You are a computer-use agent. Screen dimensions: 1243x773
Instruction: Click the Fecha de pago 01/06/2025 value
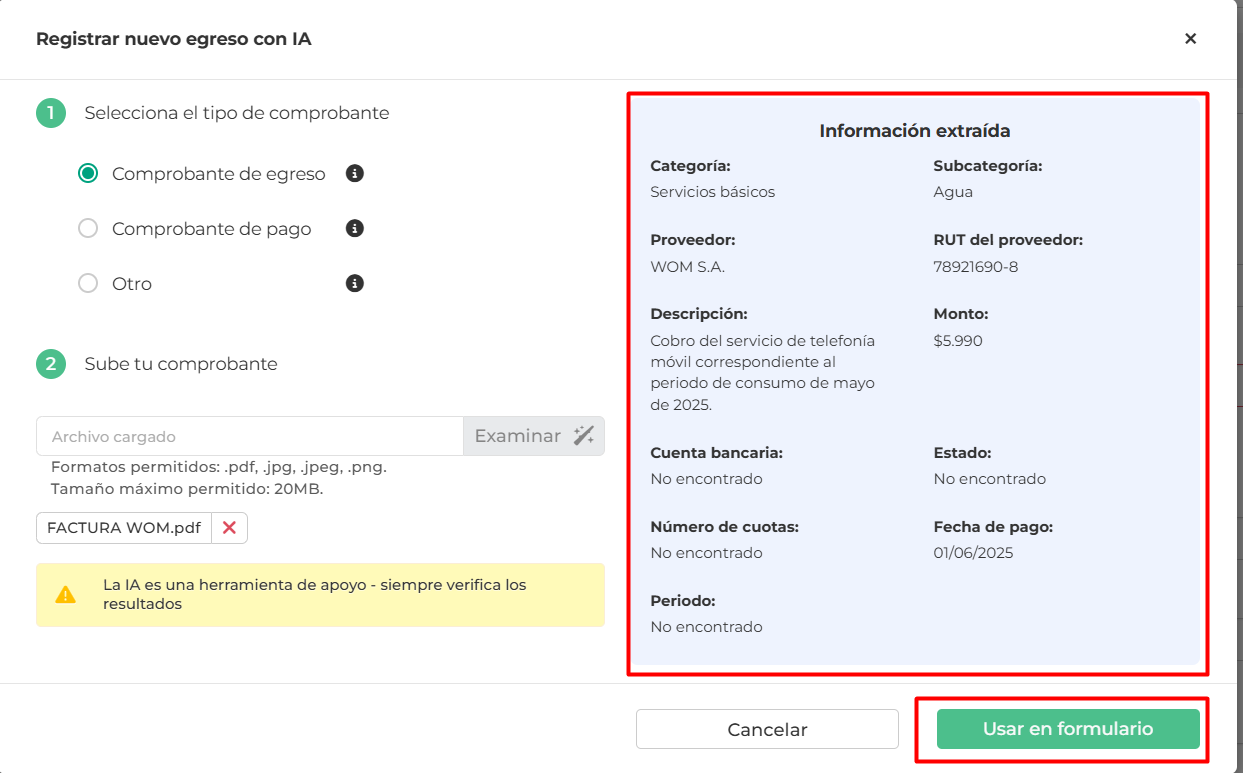point(973,553)
